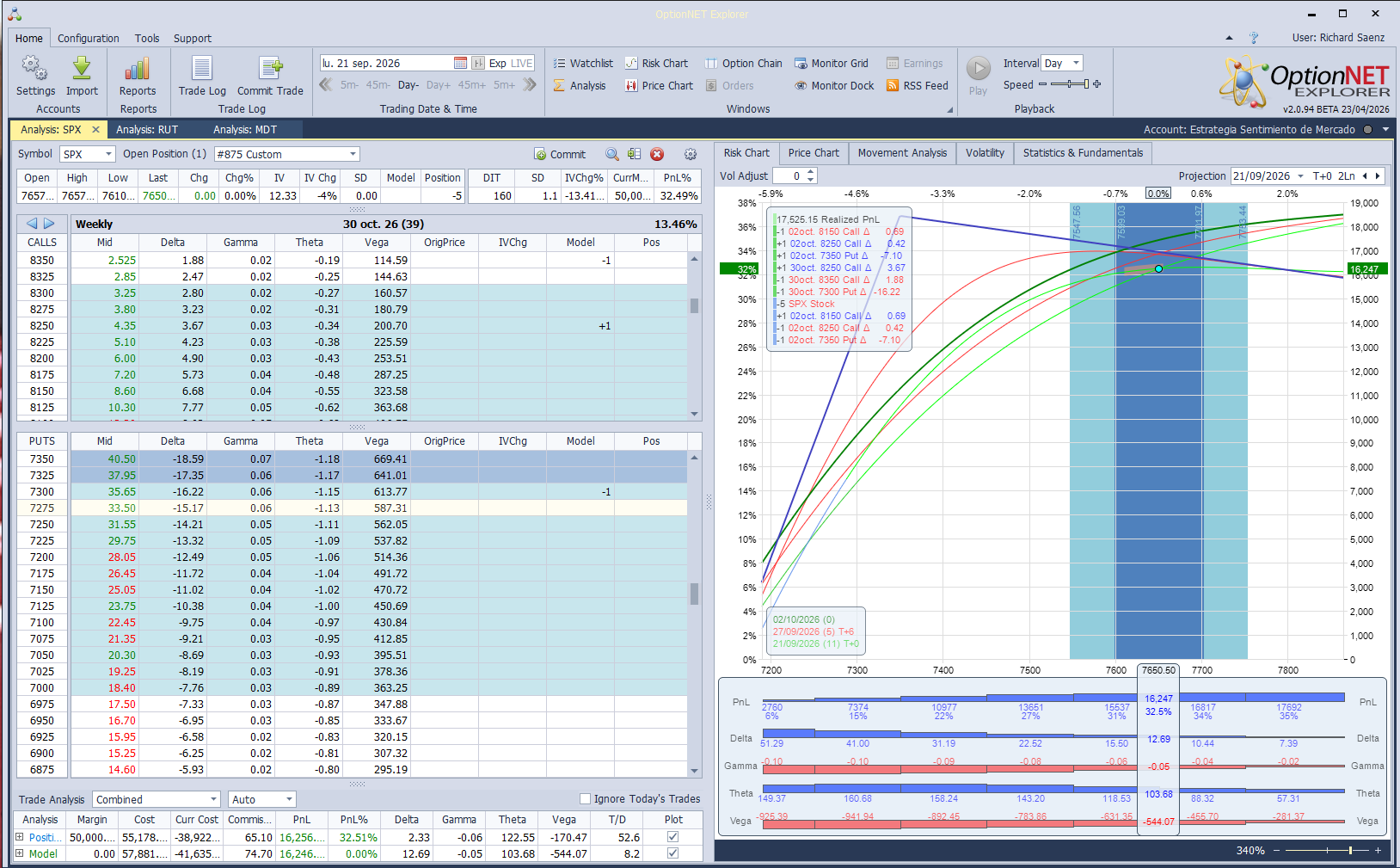Image resolution: width=1400 pixels, height=868 pixels.
Task: Open the Home ribbon tab
Action: click(x=28, y=38)
